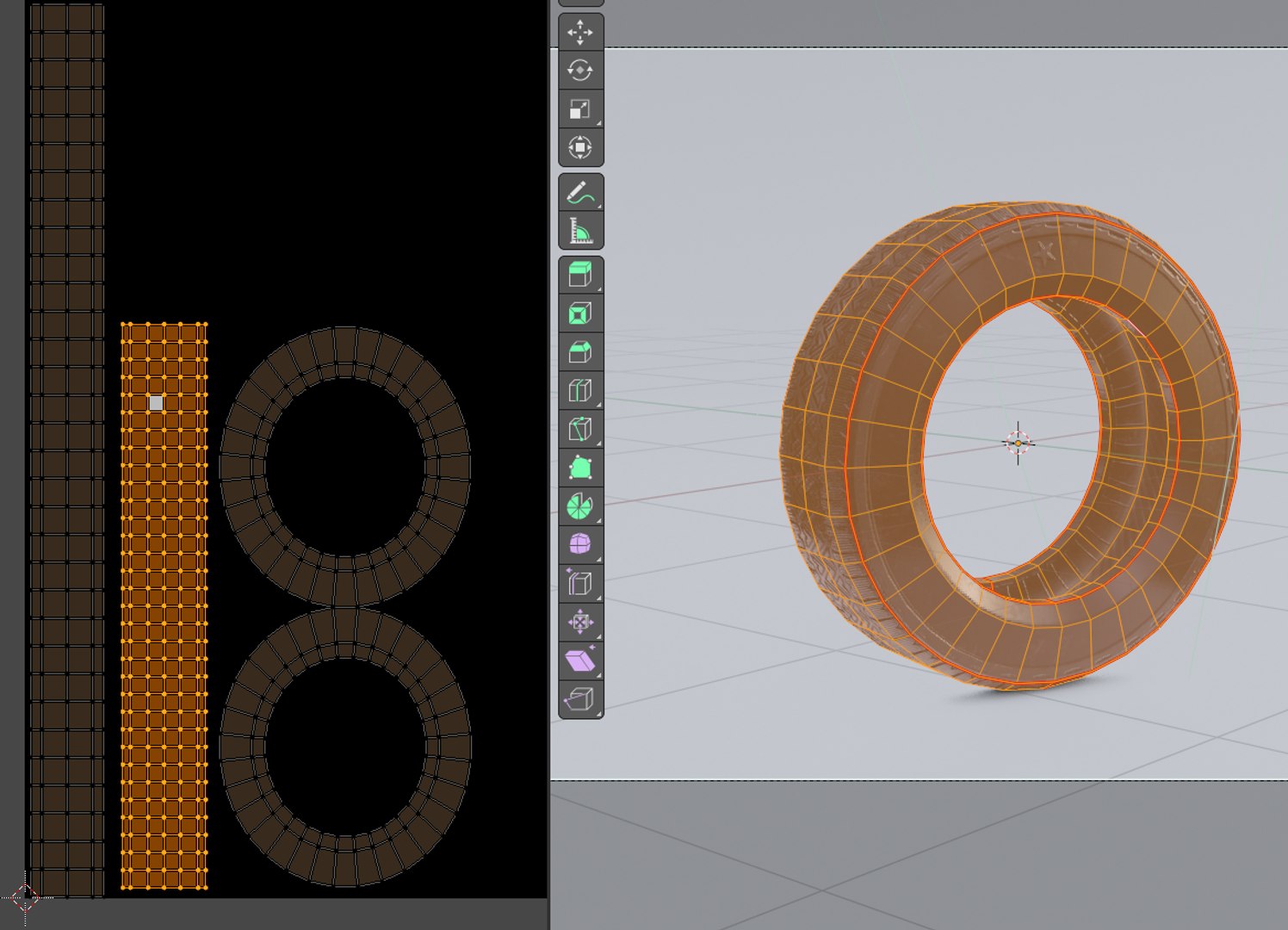
Task: Select the Extrude Region tool
Action: pyautogui.click(x=580, y=276)
